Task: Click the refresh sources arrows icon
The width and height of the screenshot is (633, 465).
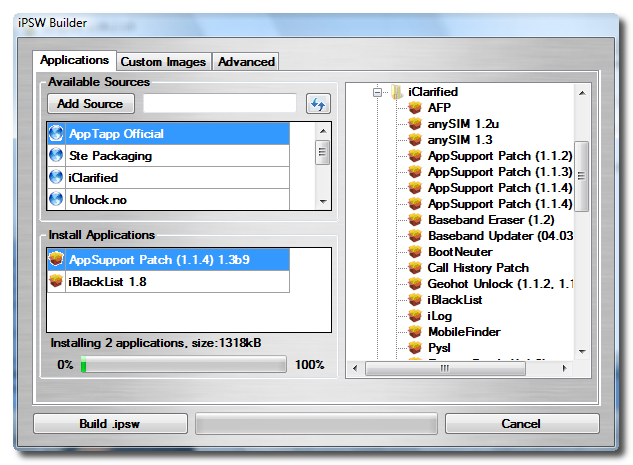Action: click(318, 104)
